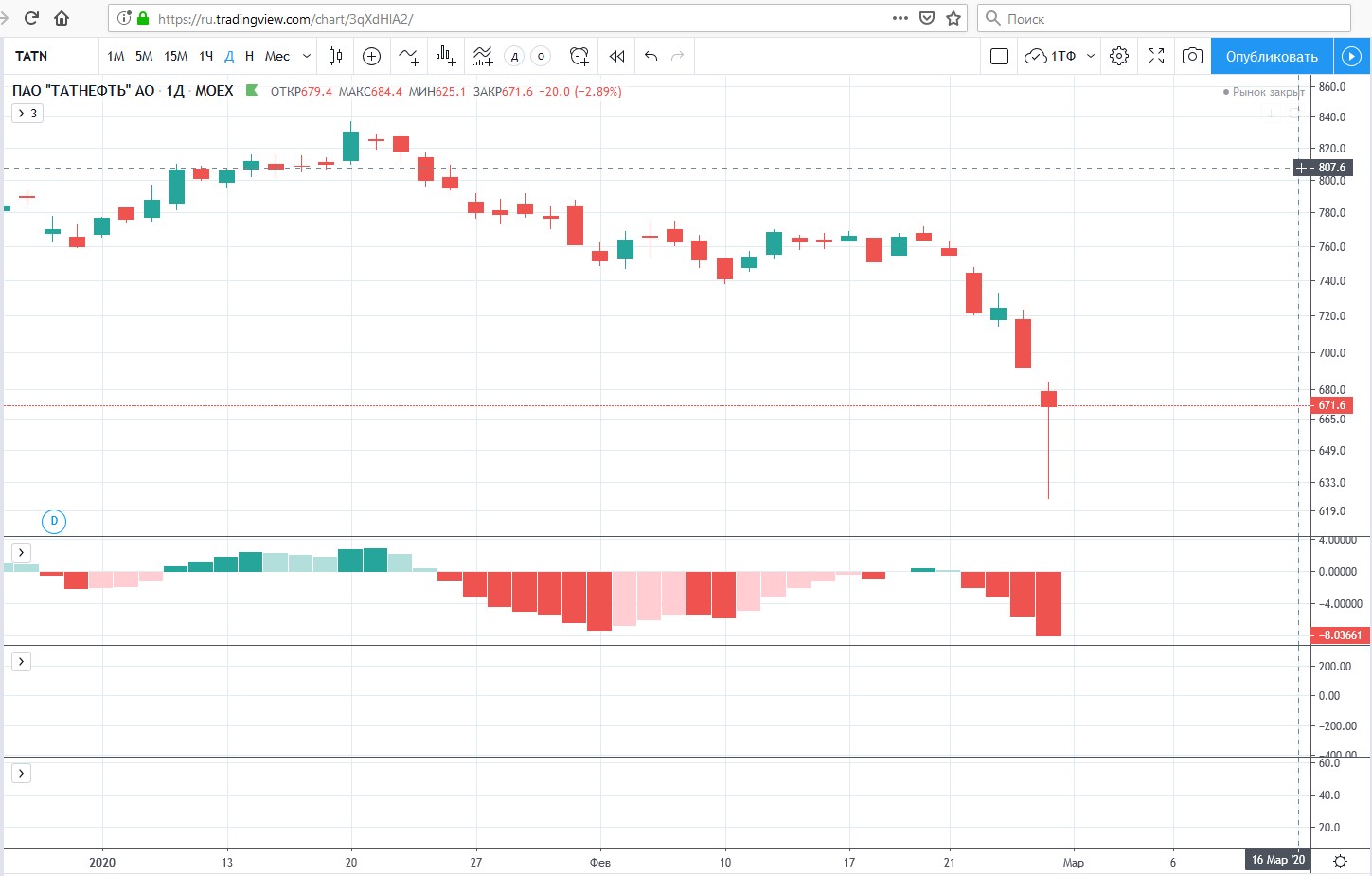Enter fullscreen chart mode

pos(1156,56)
